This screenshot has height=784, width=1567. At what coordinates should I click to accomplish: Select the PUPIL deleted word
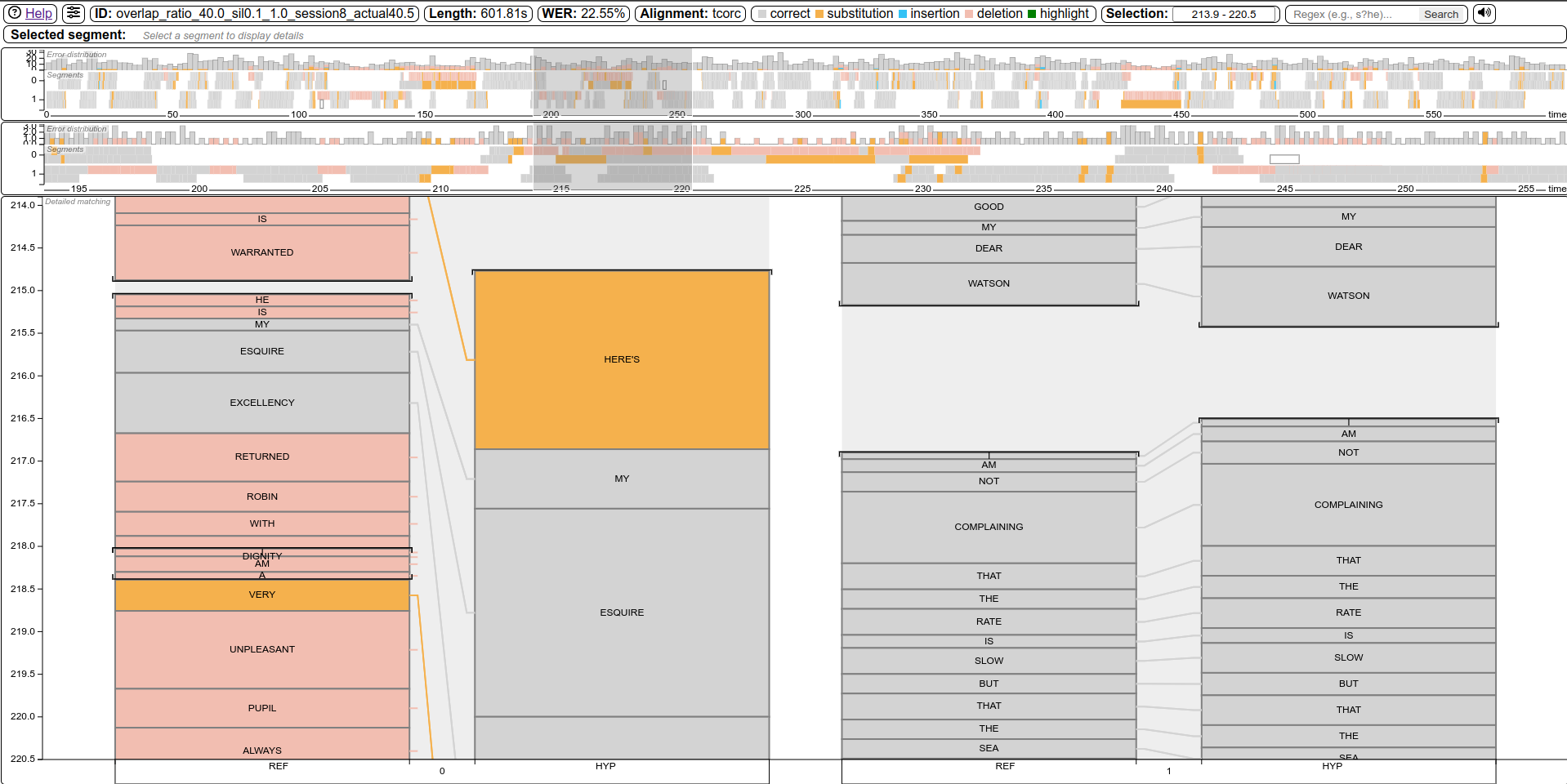coord(262,708)
